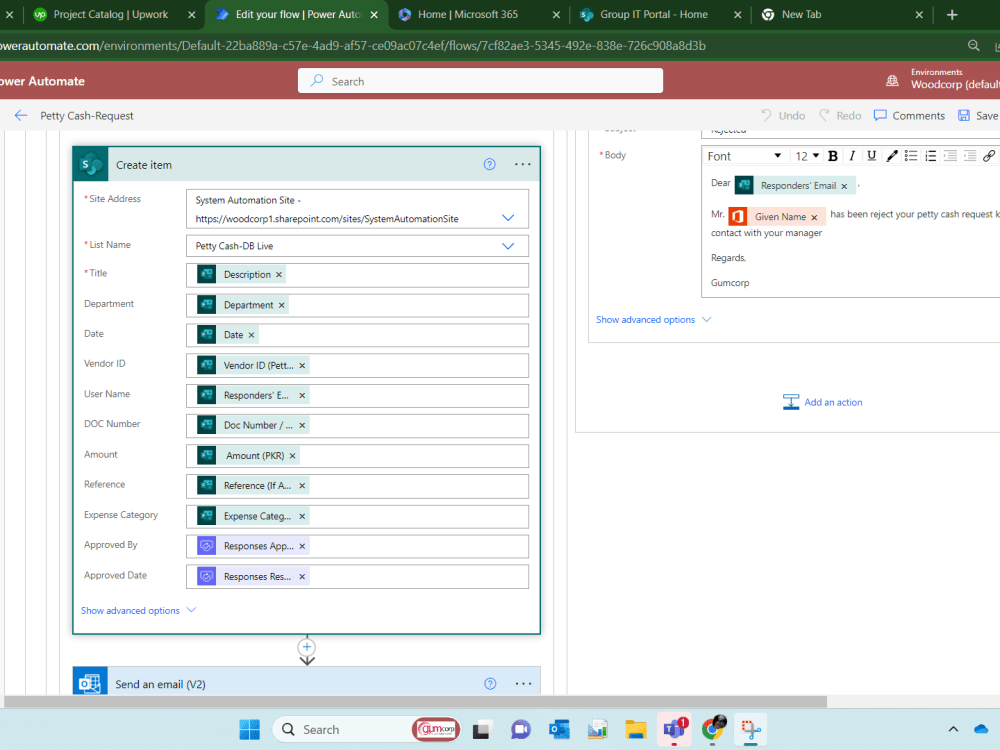Insert bulleted list in Body editor
The width and height of the screenshot is (1000, 750).
911,156
